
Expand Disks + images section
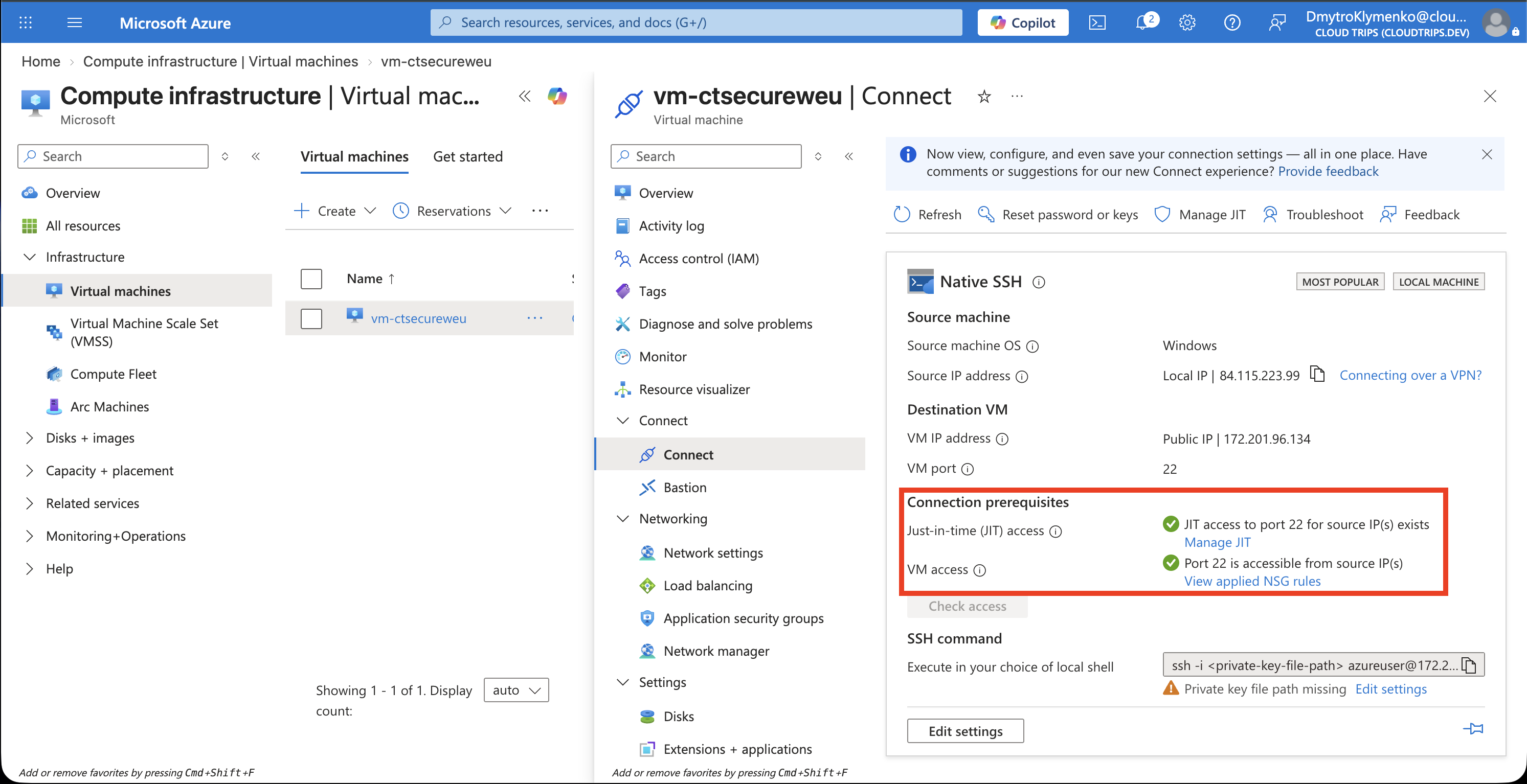click(x=29, y=438)
